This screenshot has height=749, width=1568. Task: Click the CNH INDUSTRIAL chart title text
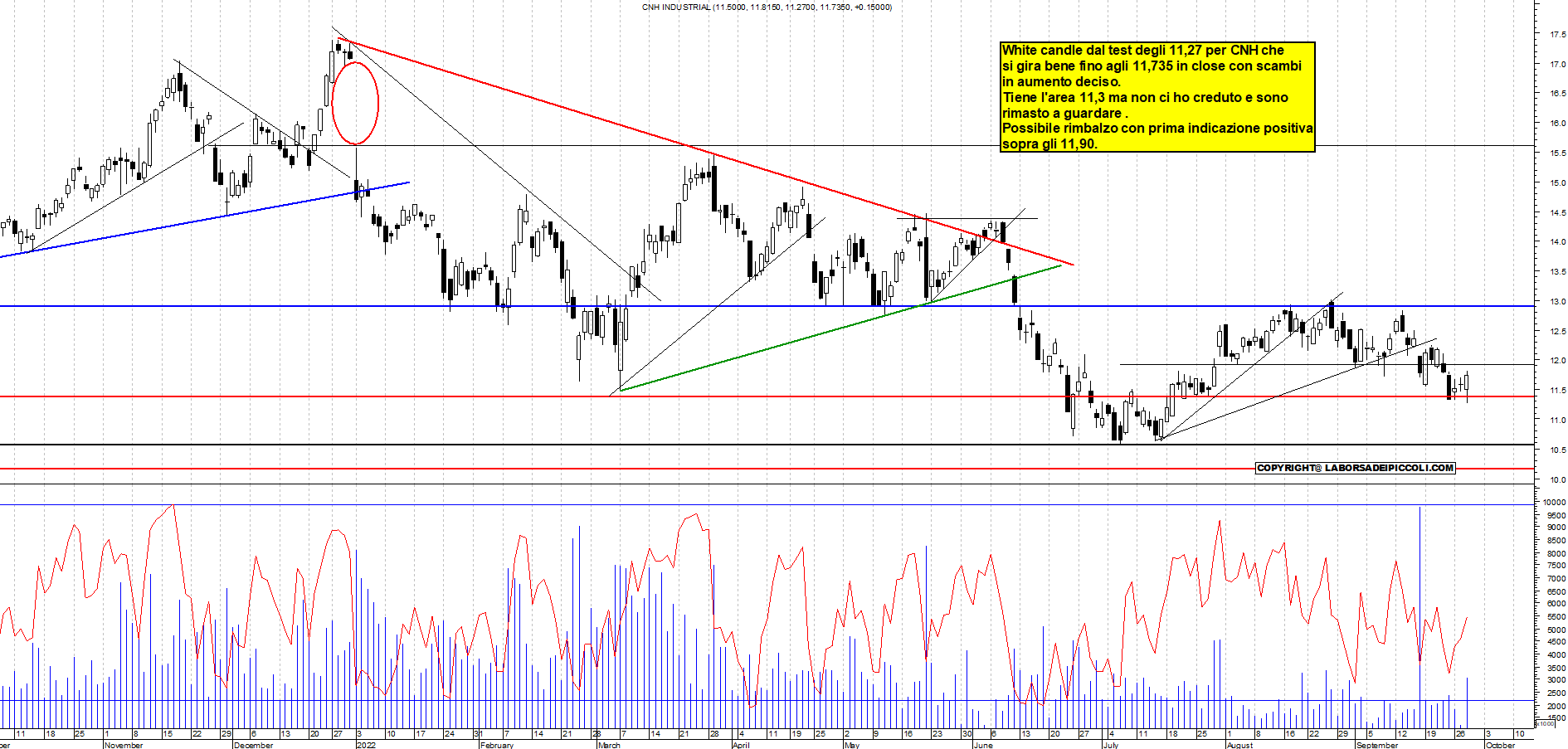click(x=767, y=7)
